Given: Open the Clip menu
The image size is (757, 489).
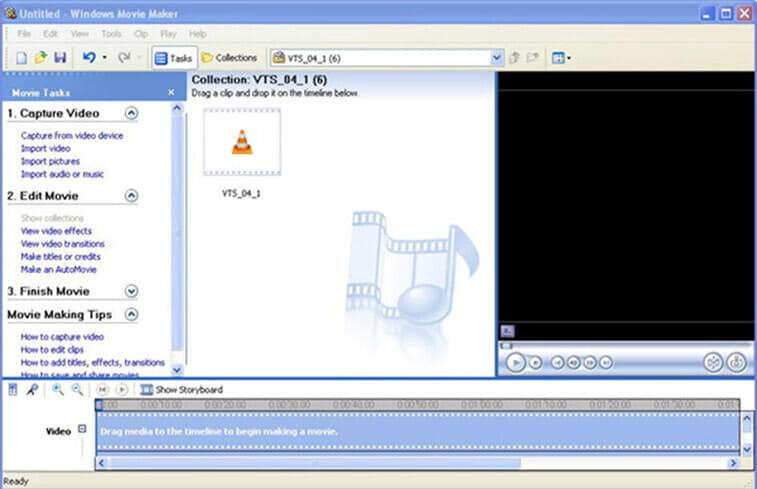Looking at the screenshot, I should point(141,34).
